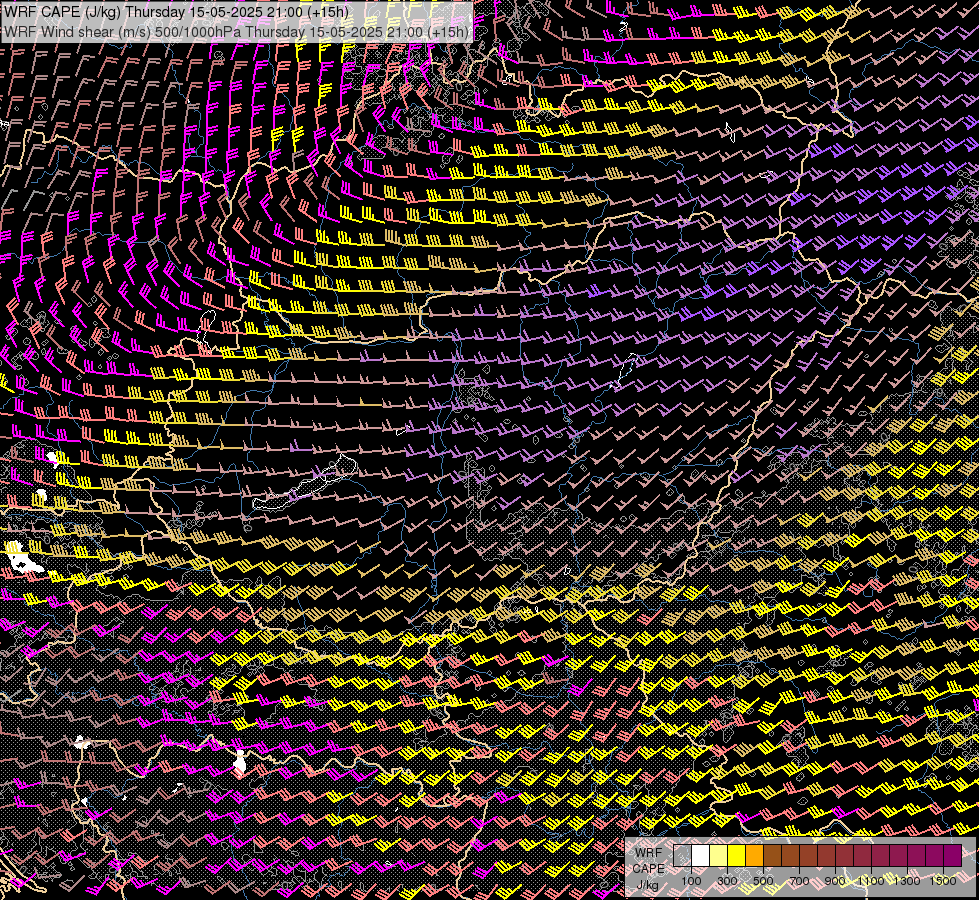Click the legend value 100
Viewport: 979px width, 900px height.
(x=691, y=881)
